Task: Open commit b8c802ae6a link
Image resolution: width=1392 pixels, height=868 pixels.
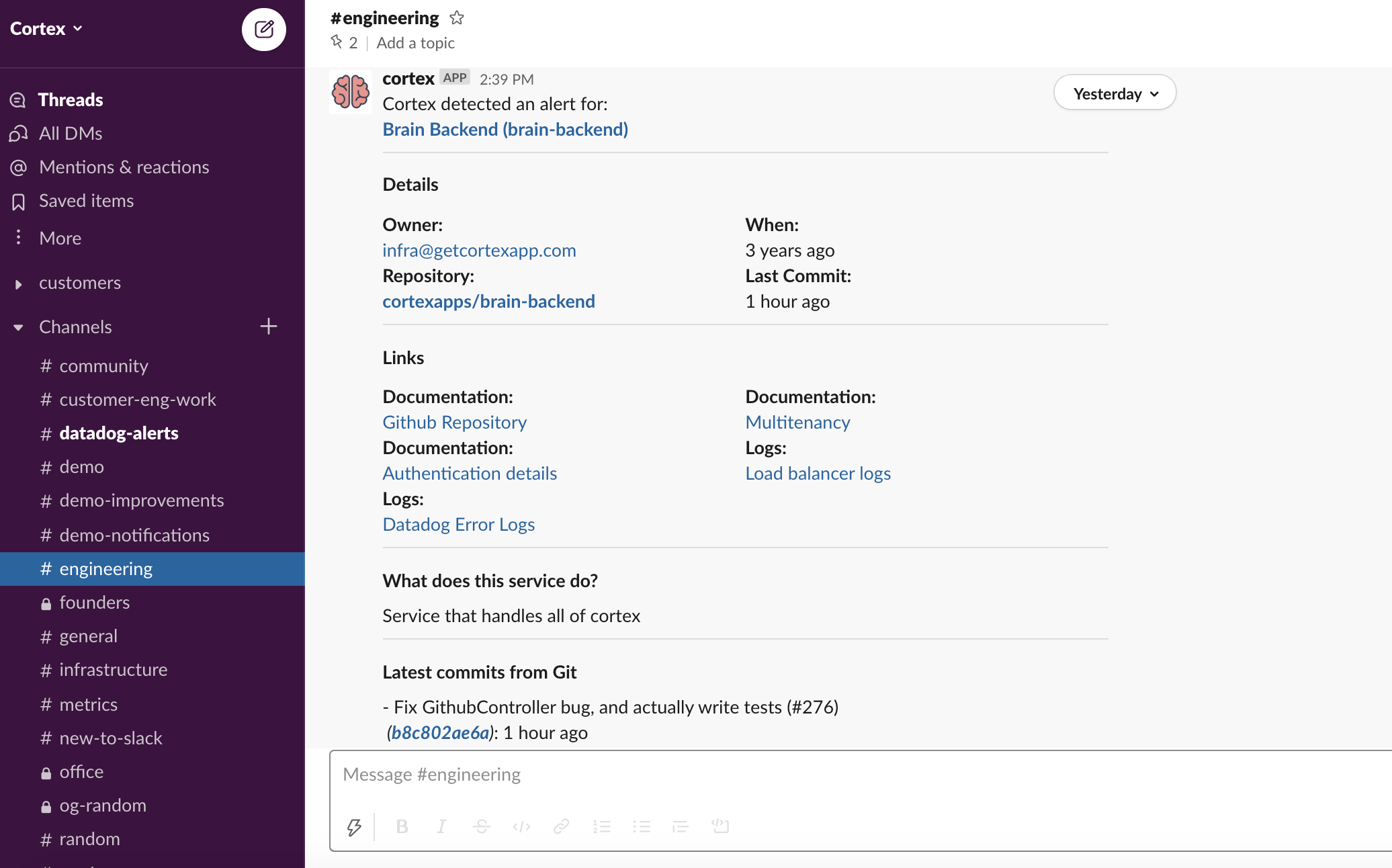Action: pyautogui.click(x=440, y=733)
